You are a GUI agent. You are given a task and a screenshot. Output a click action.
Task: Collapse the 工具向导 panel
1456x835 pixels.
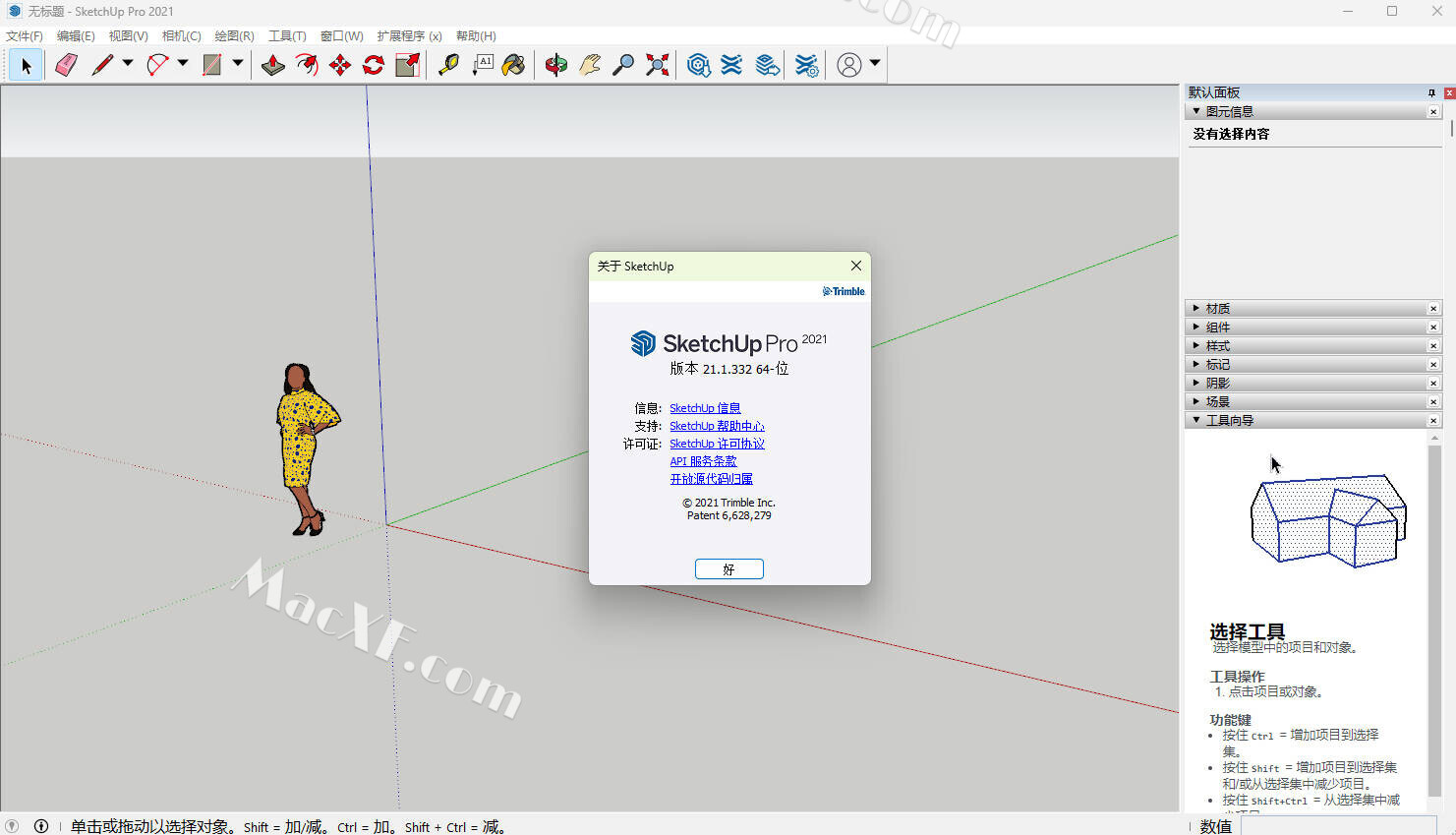[1229, 421]
